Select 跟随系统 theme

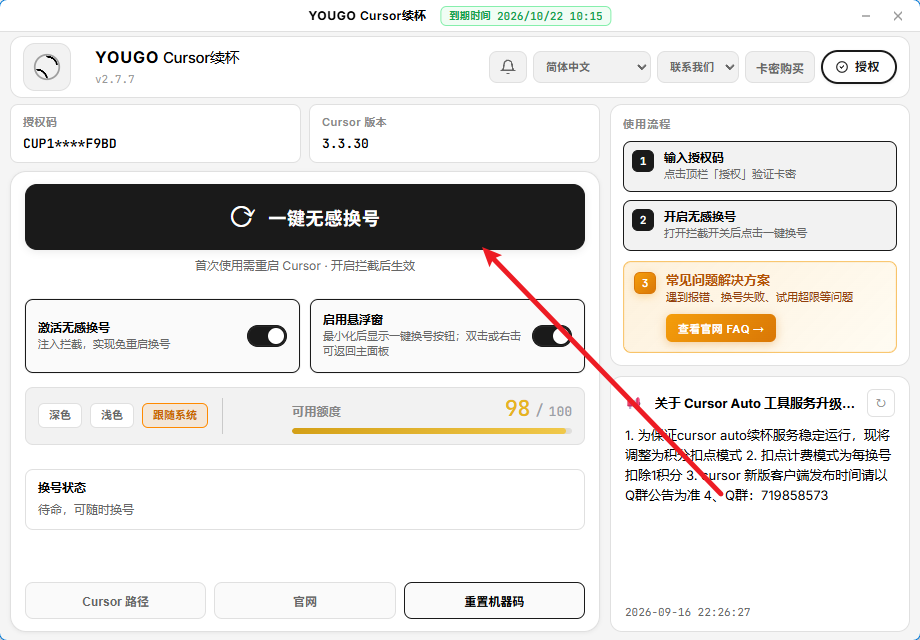[x=175, y=415]
